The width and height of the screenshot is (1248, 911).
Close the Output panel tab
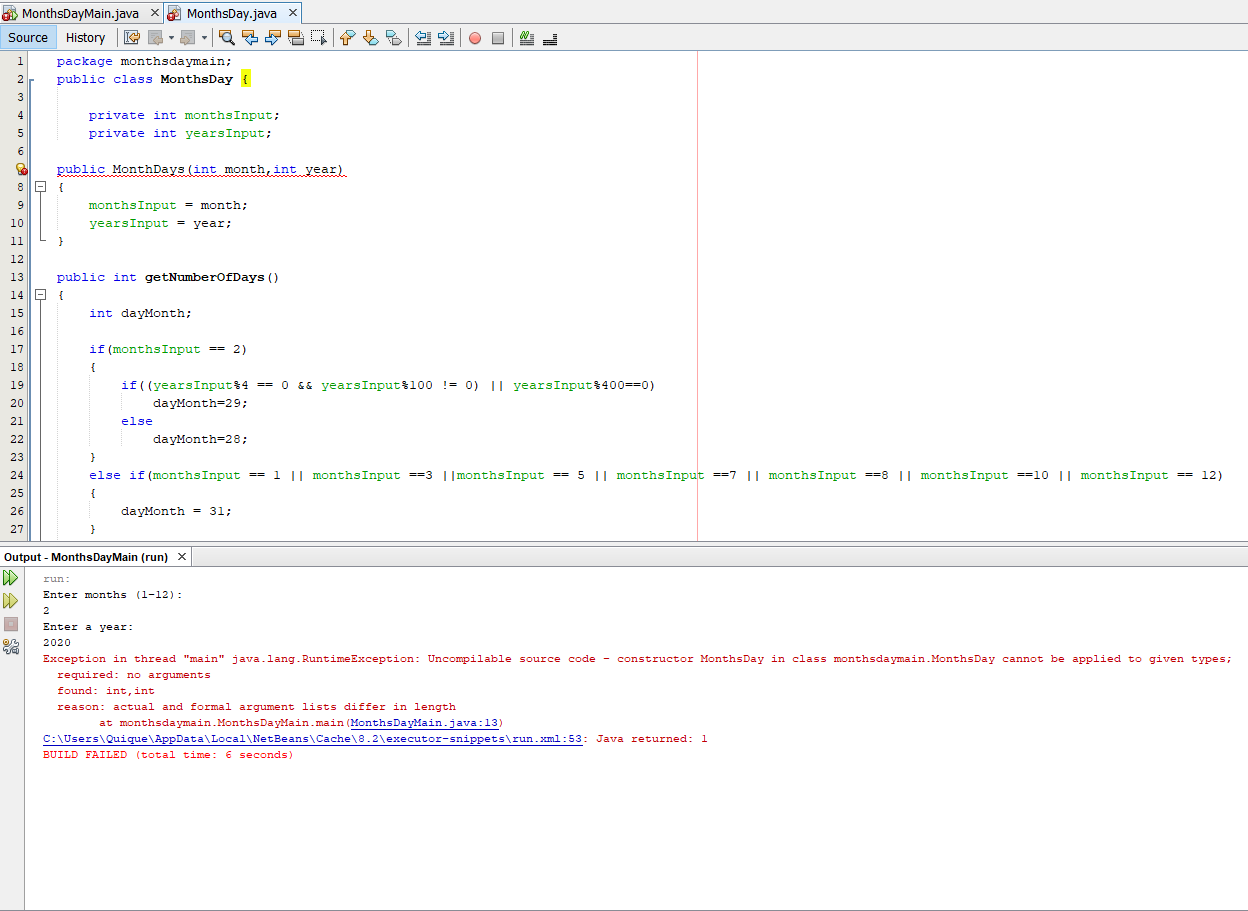[x=181, y=557]
